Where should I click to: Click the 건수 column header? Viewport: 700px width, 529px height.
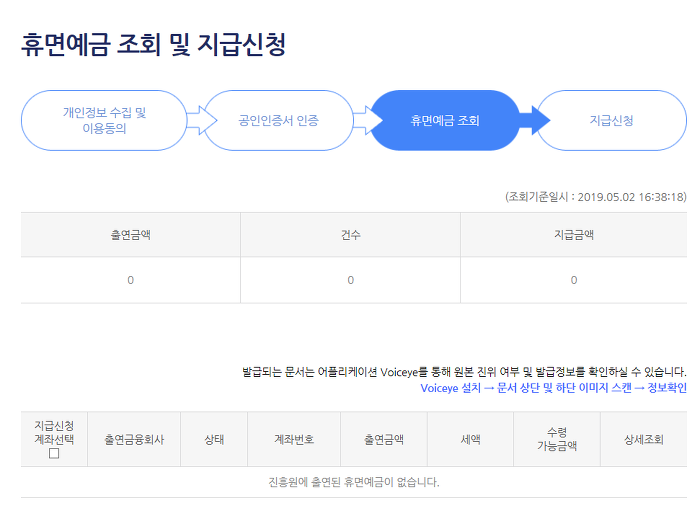[x=351, y=235]
